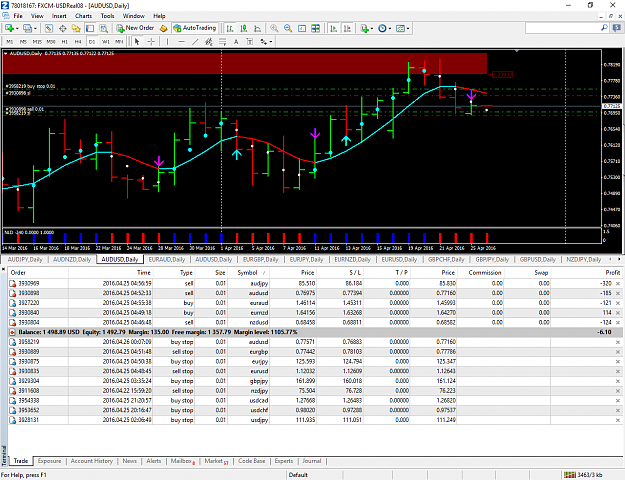Close order 3930969 audjpy
This screenshot has height=480, width=625.
click(617, 283)
